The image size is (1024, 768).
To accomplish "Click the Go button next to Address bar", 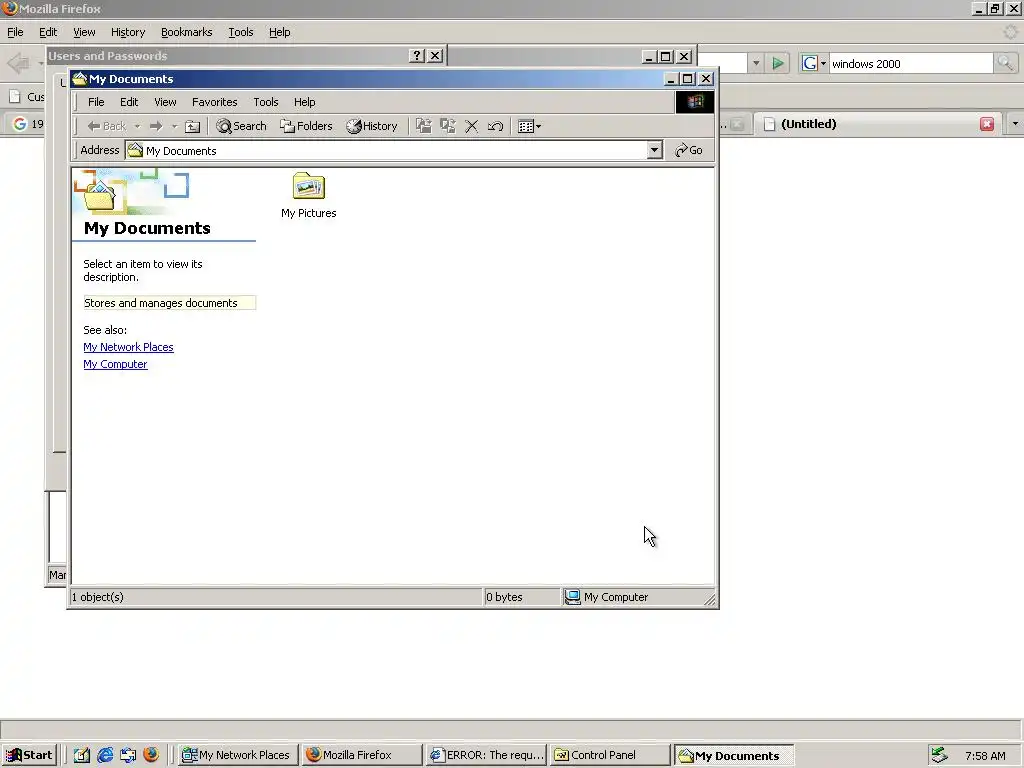I will [x=689, y=150].
